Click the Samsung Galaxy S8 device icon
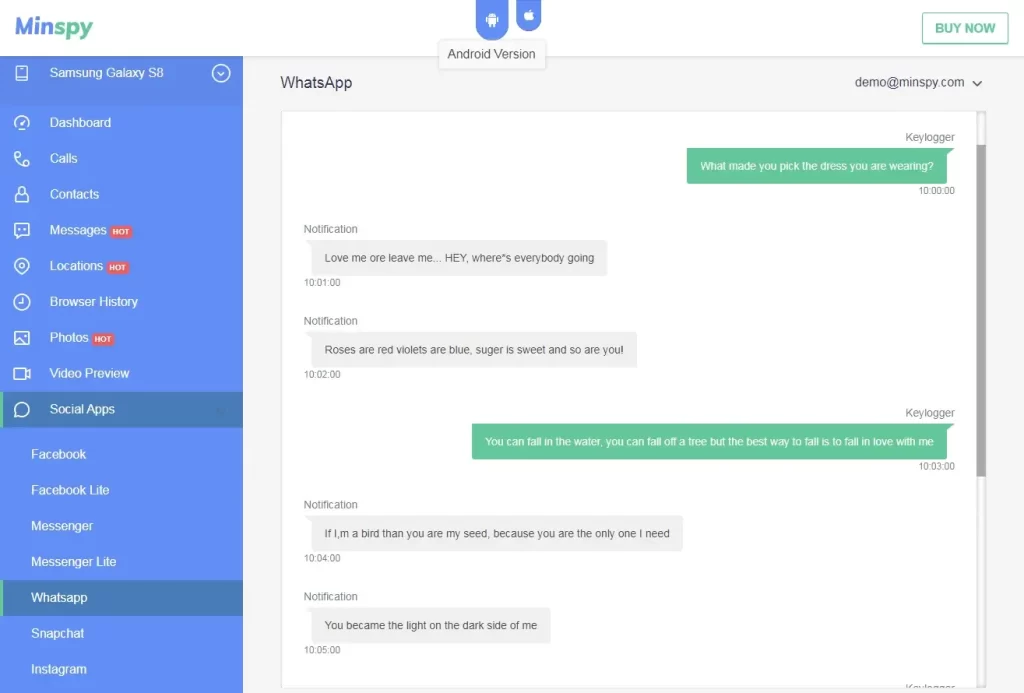The width and height of the screenshot is (1024, 693). click(22, 73)
